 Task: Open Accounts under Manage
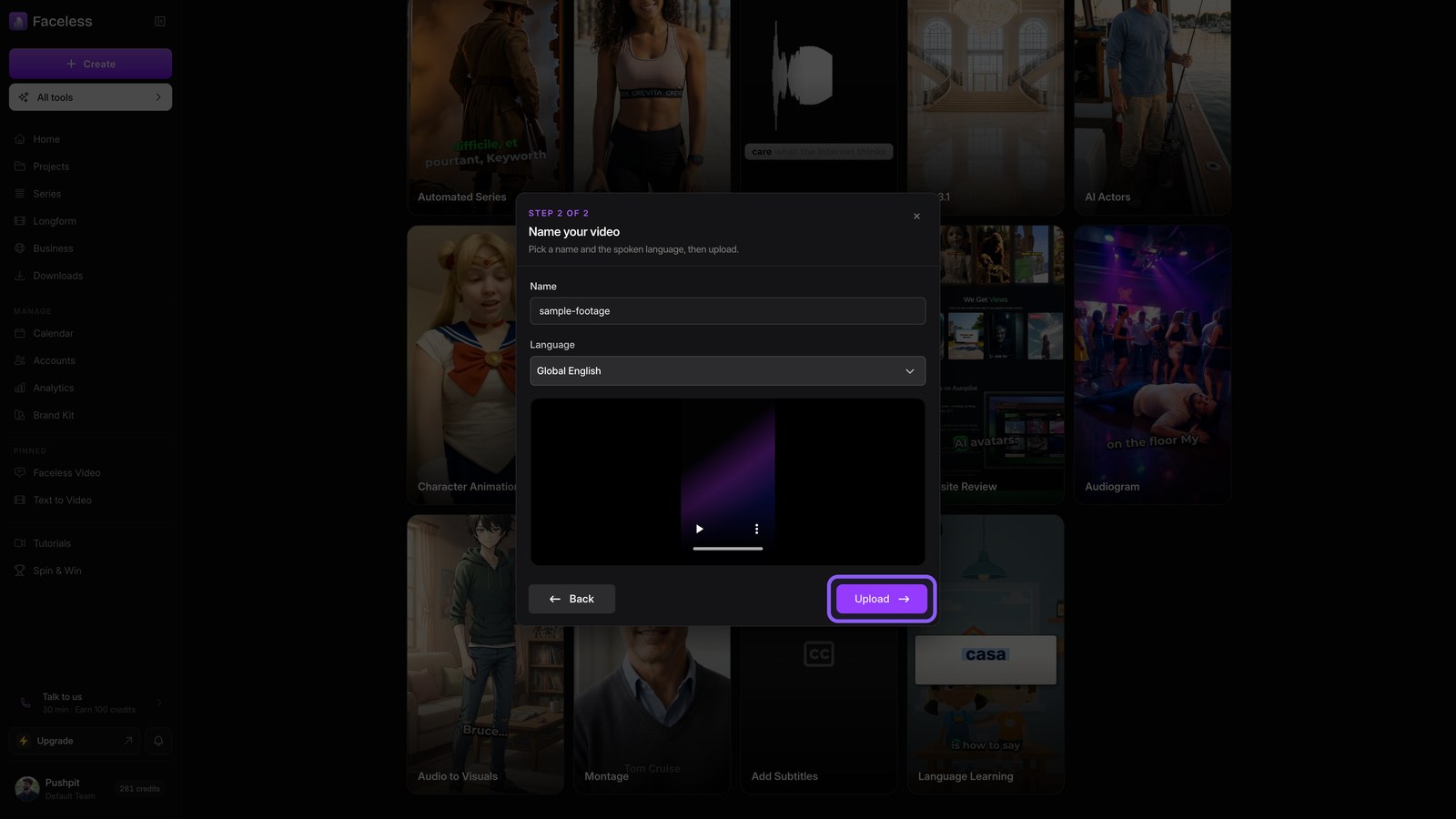[x=90, y=360]
